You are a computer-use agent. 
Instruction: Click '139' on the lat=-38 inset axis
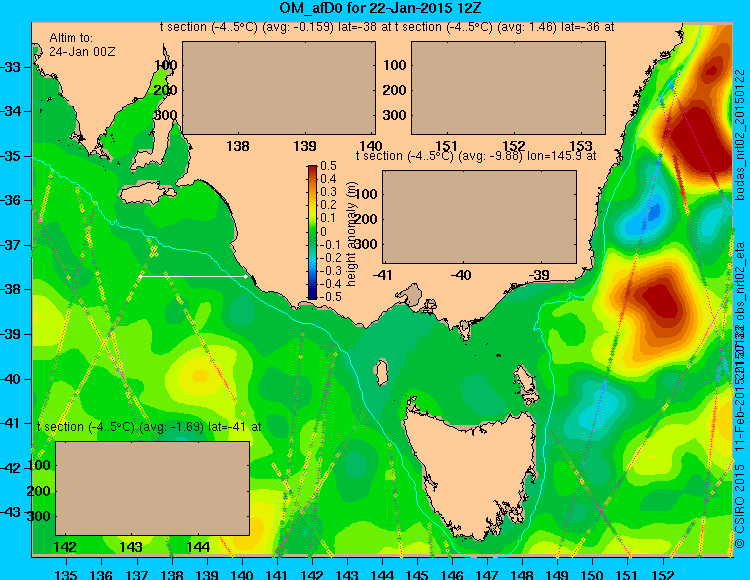pos(305,146)
